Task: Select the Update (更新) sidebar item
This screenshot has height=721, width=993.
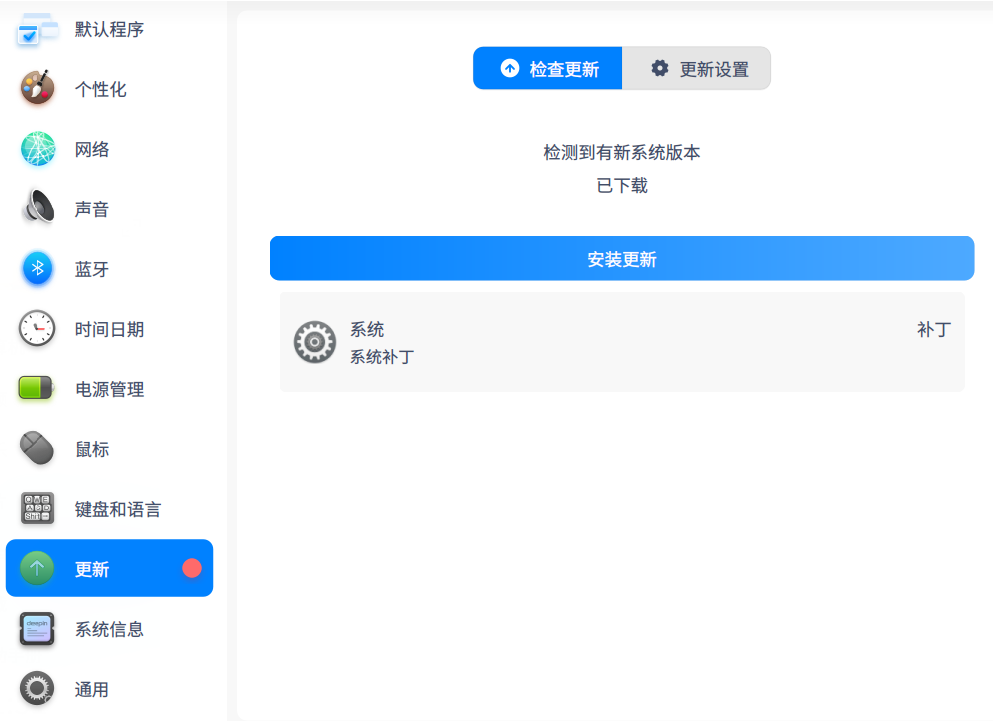Action: point(109,569)
